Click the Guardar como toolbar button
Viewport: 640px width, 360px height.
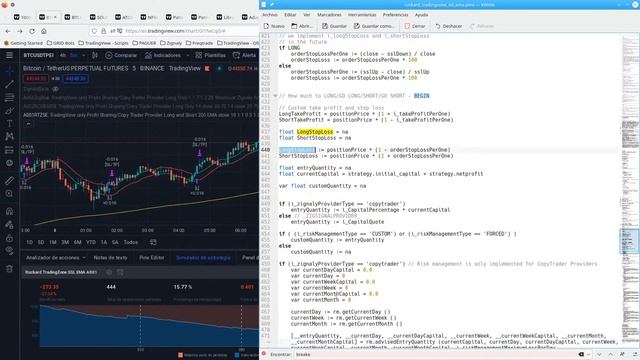pyautogui.click(x=374, y=26)
